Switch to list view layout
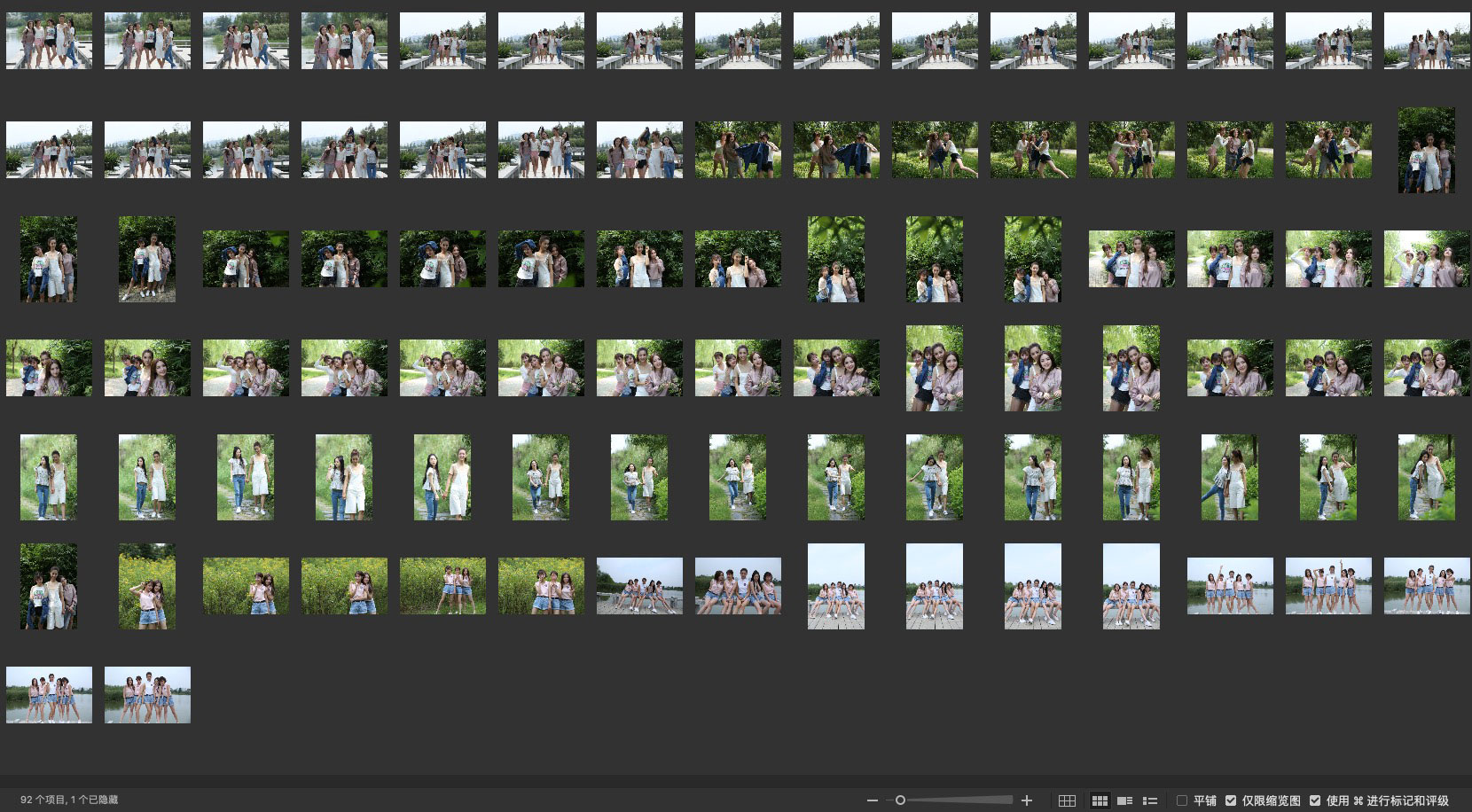1472x812 pixels. (1150, 800)
